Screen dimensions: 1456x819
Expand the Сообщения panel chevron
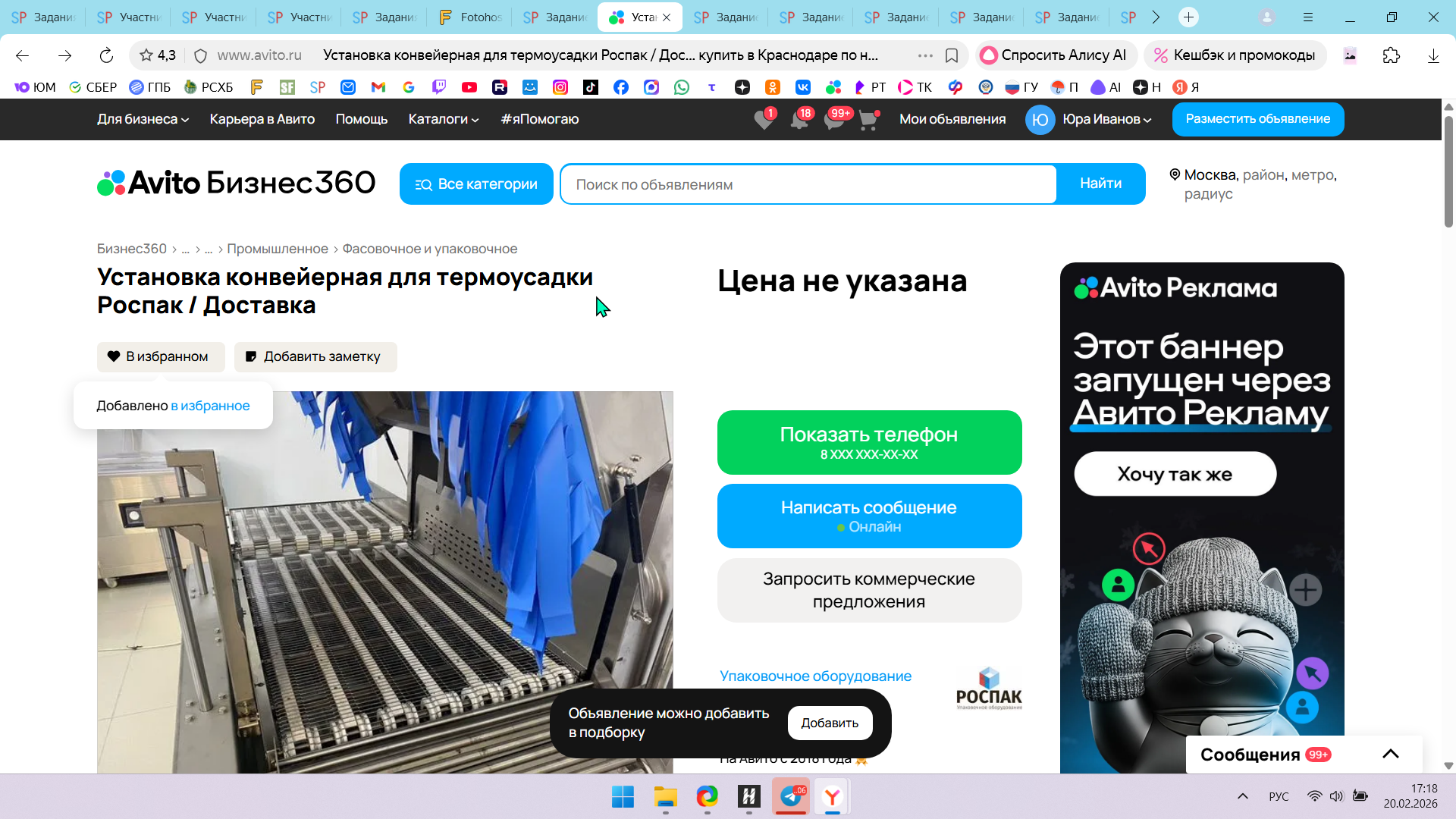click(x=1390, y=754)
